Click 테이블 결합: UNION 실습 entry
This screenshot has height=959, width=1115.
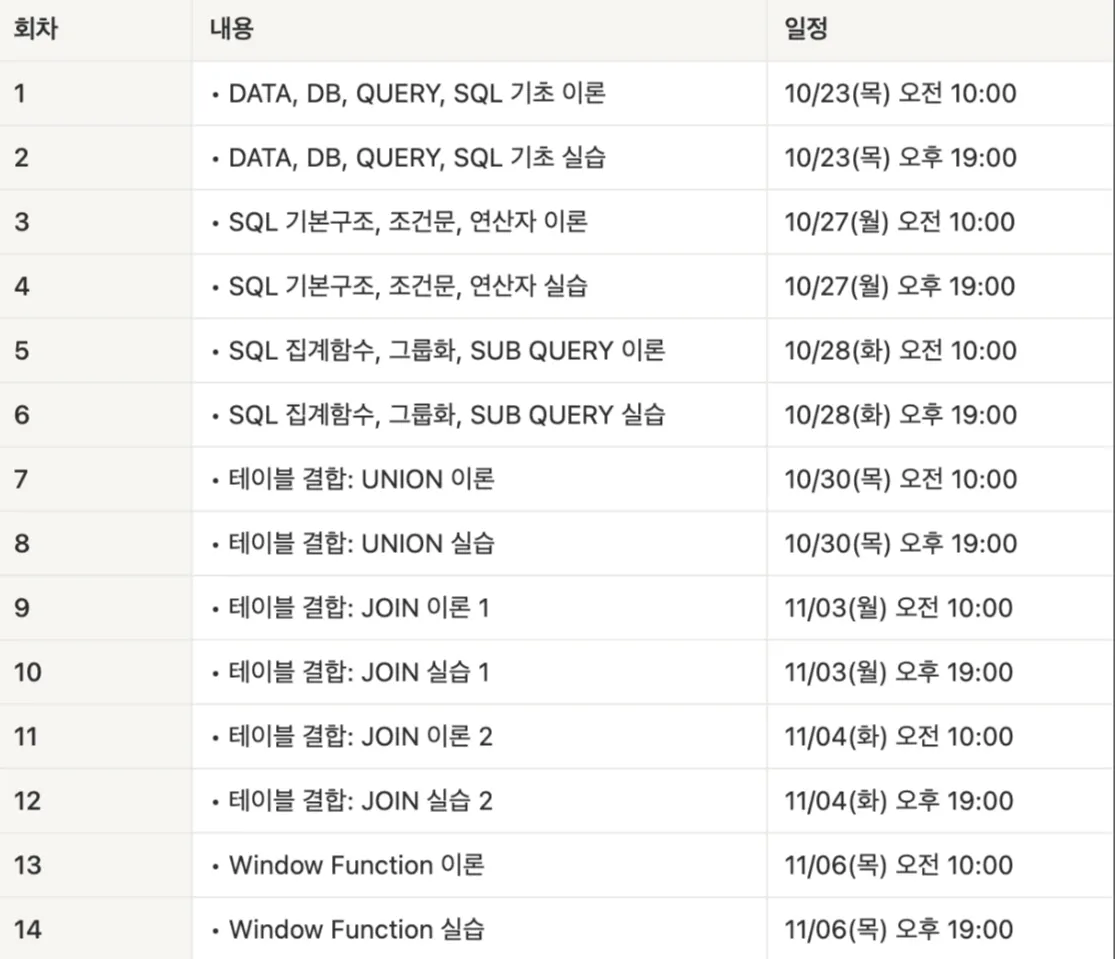coord(361,543)
